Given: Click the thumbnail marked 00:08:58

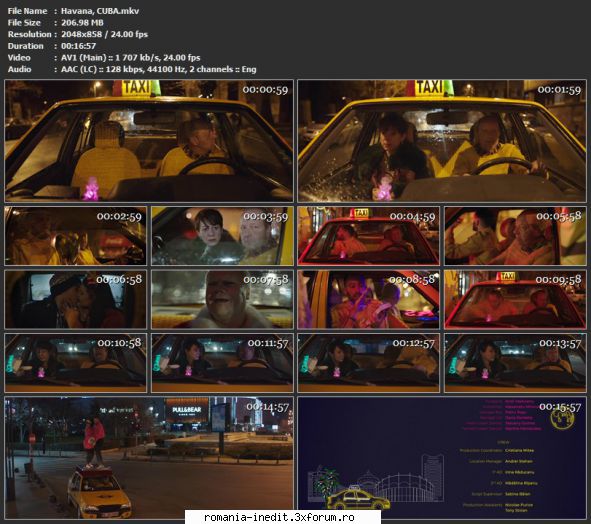Looking at the screenshot, I should point(369,299).
